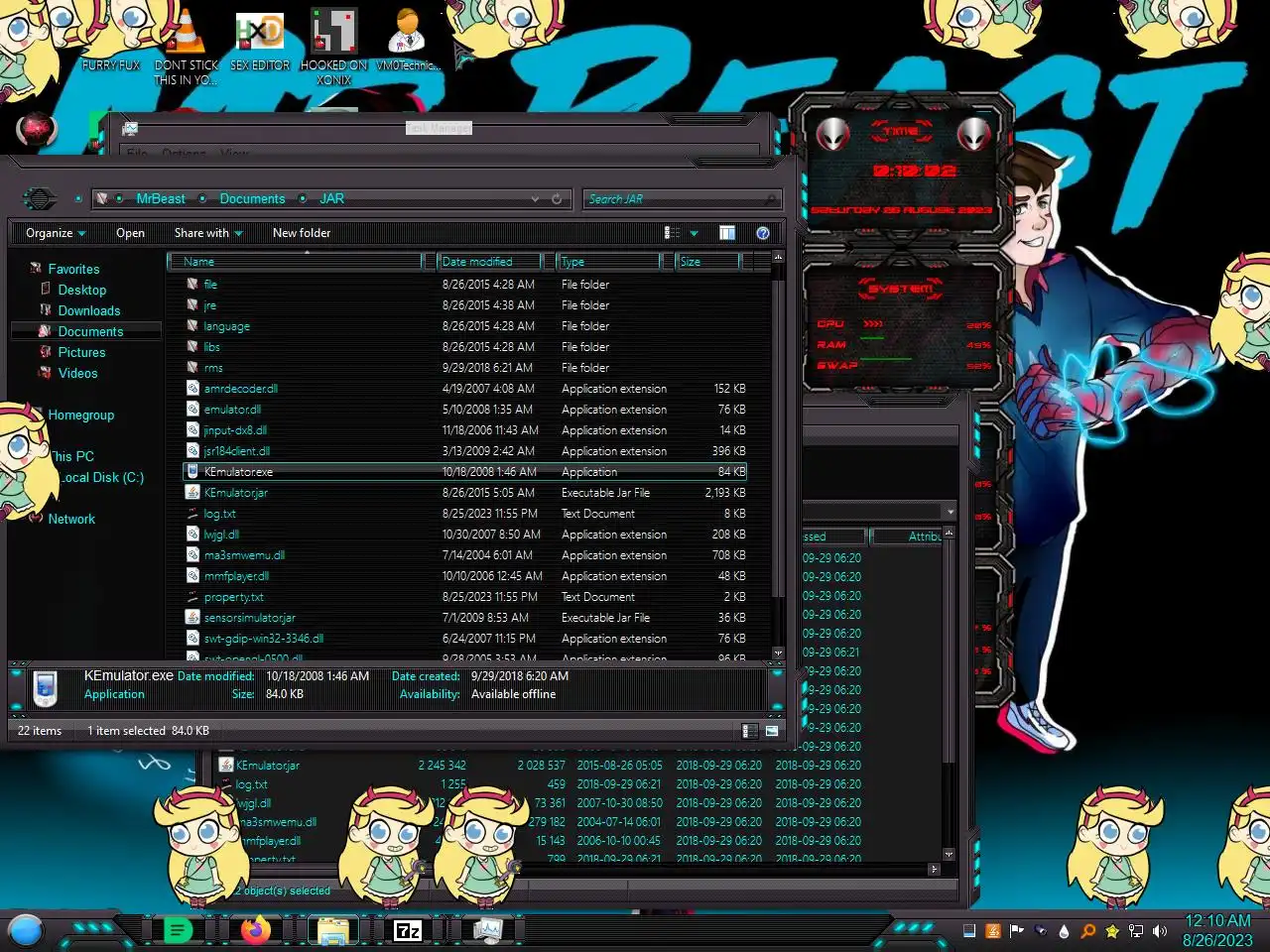1270x952 pixels.
Task: Click the JAR breadcrumb segment
Action: point(331,198)
